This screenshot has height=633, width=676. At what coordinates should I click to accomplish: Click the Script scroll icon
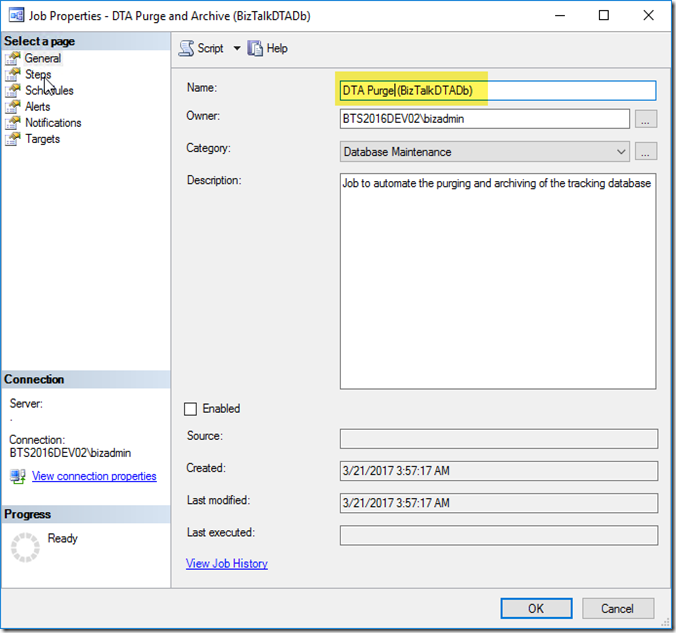pos(186,48)
